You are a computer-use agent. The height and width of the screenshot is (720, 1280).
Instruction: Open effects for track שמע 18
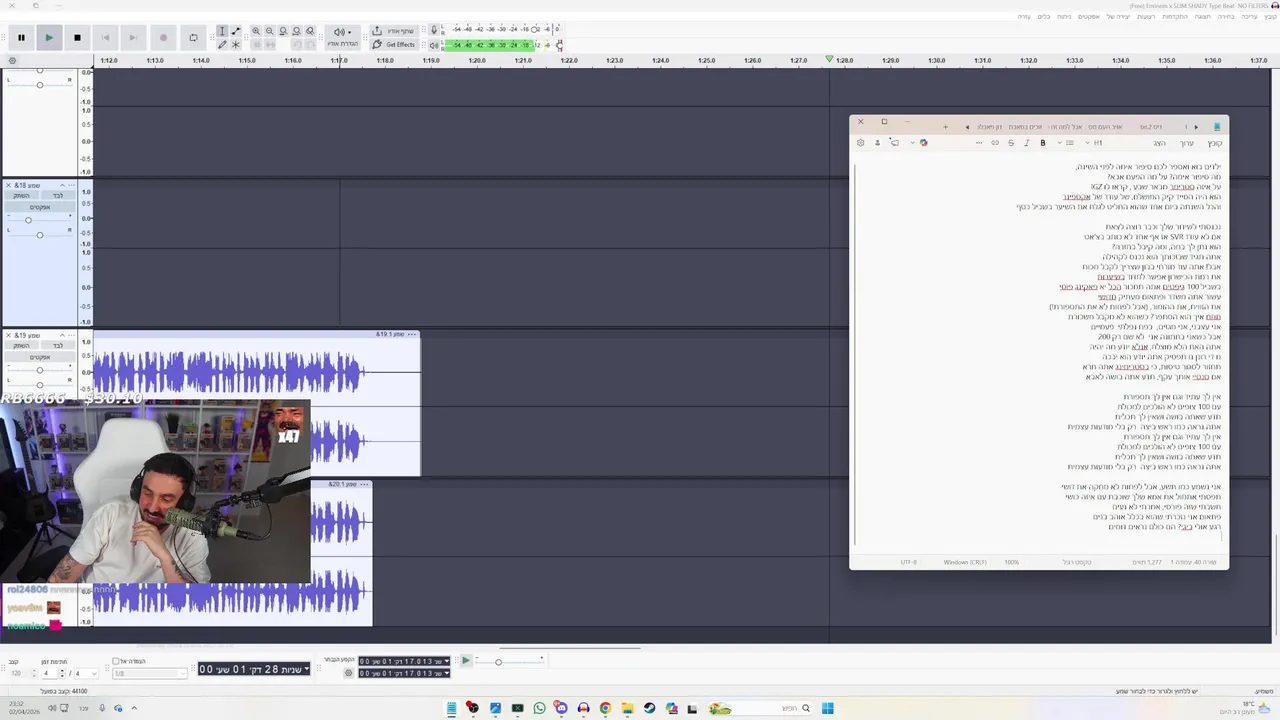(40, 207)
